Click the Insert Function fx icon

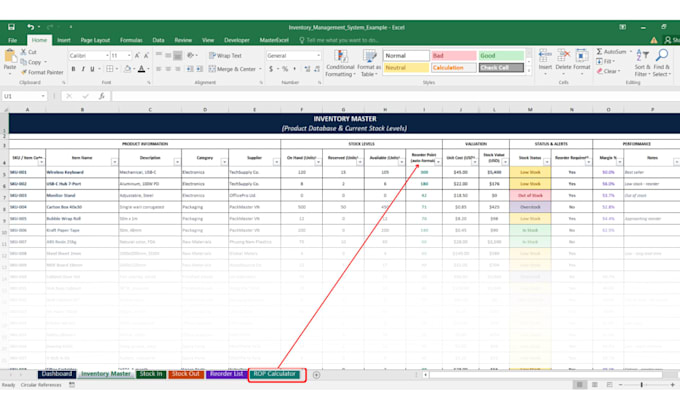[101, 96]
